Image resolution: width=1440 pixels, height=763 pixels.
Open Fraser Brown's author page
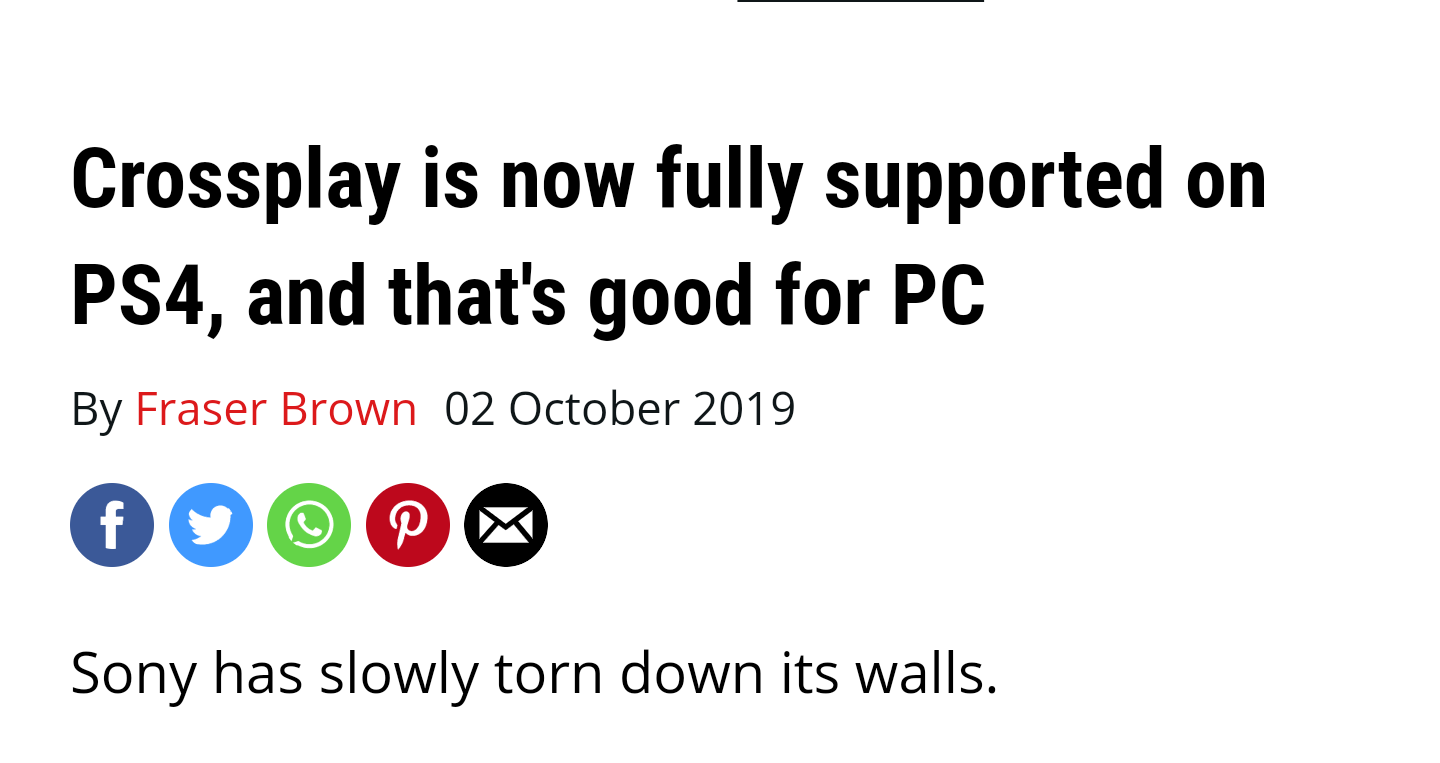click(276, 408)
